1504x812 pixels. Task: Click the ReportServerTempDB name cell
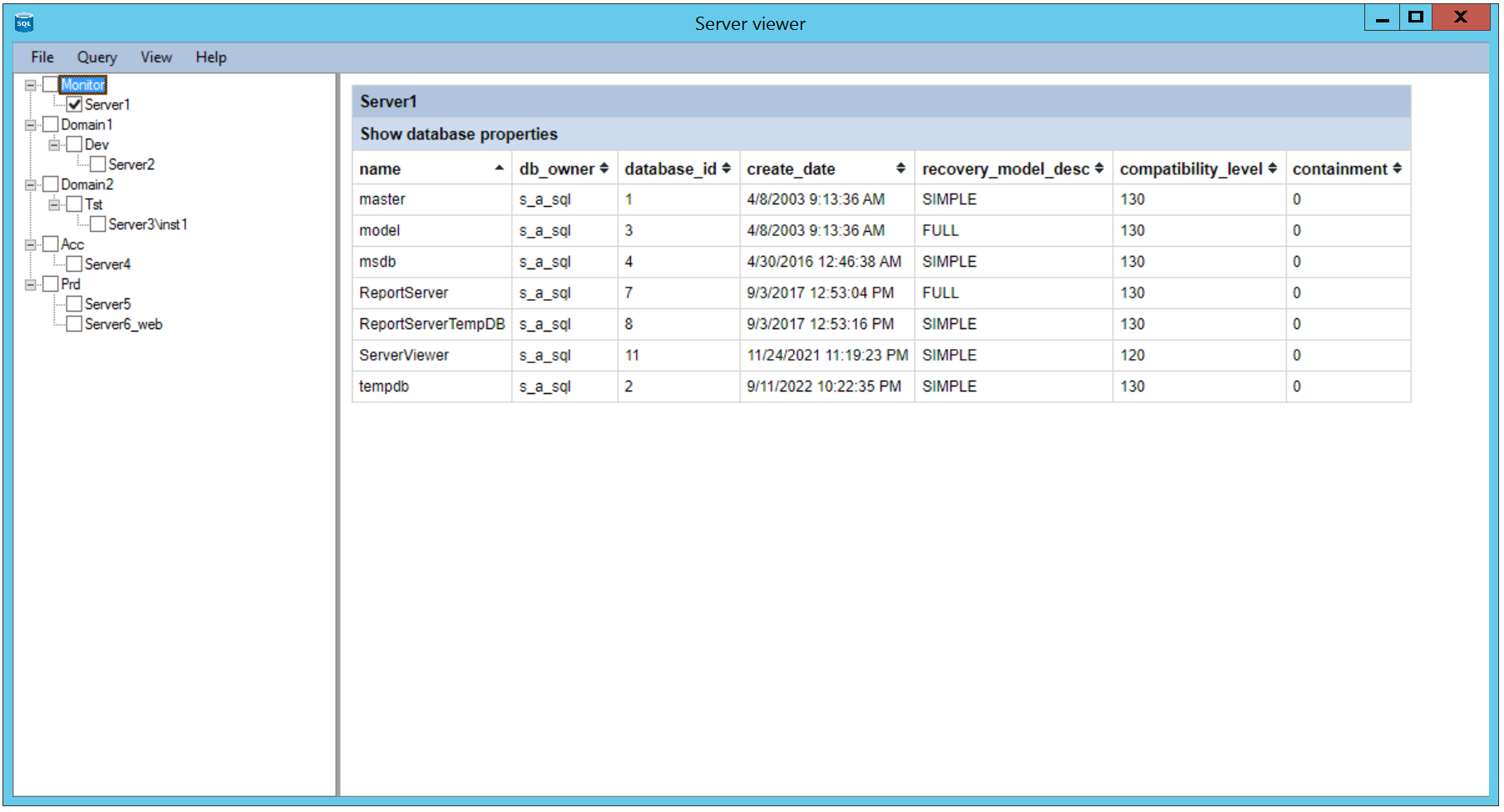[431, 324]
